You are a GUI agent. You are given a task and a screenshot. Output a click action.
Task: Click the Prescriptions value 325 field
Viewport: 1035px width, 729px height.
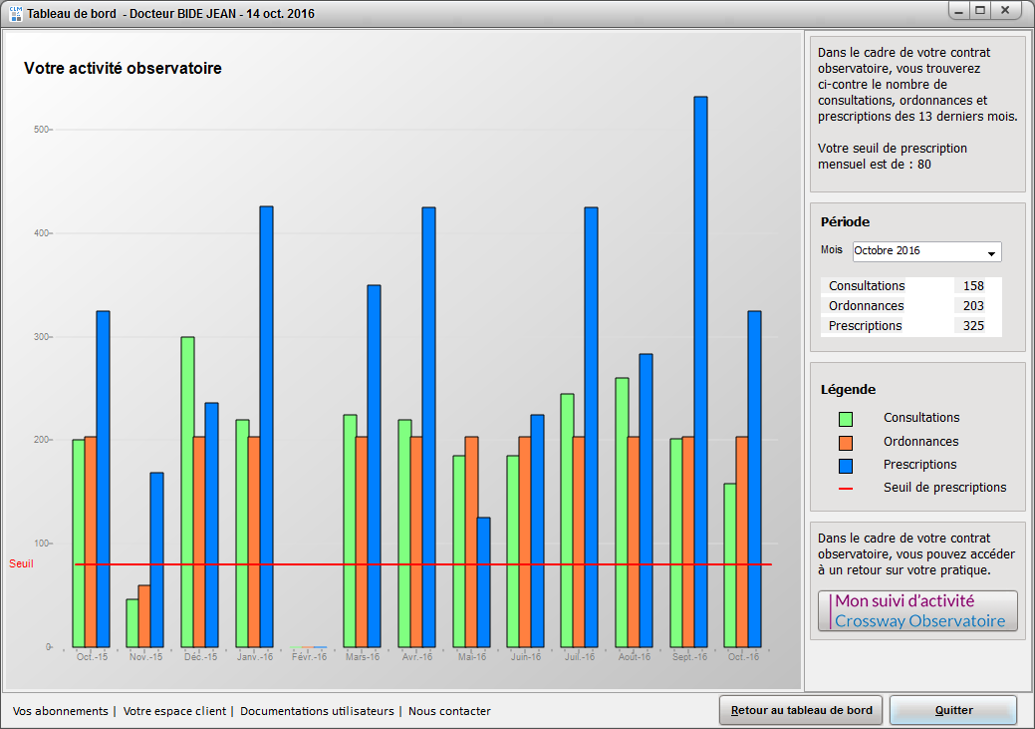coord(972,326)
